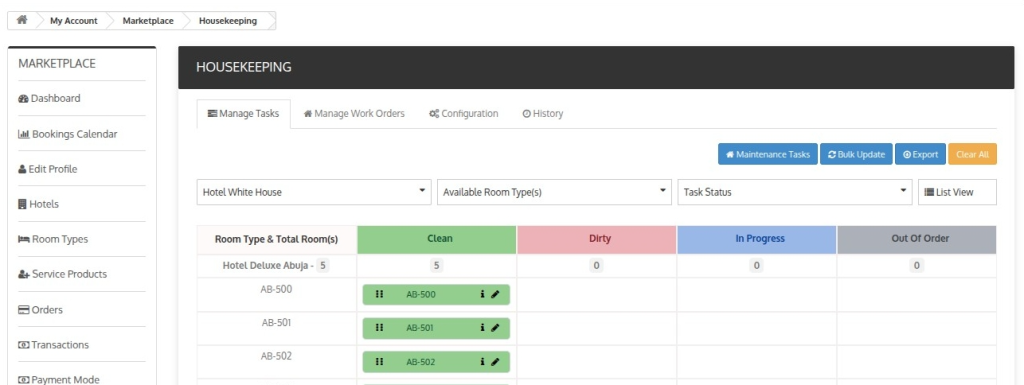
Task: Click the Dirty count badge 0
Action: (x=597, y=266)
